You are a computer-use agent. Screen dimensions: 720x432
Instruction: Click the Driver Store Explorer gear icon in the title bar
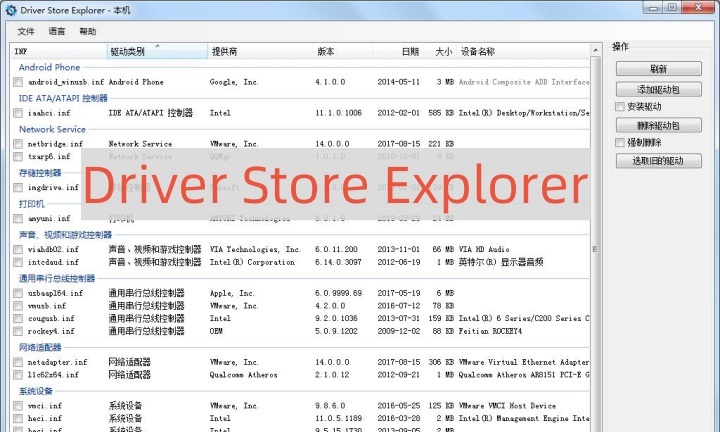[11, 10]
